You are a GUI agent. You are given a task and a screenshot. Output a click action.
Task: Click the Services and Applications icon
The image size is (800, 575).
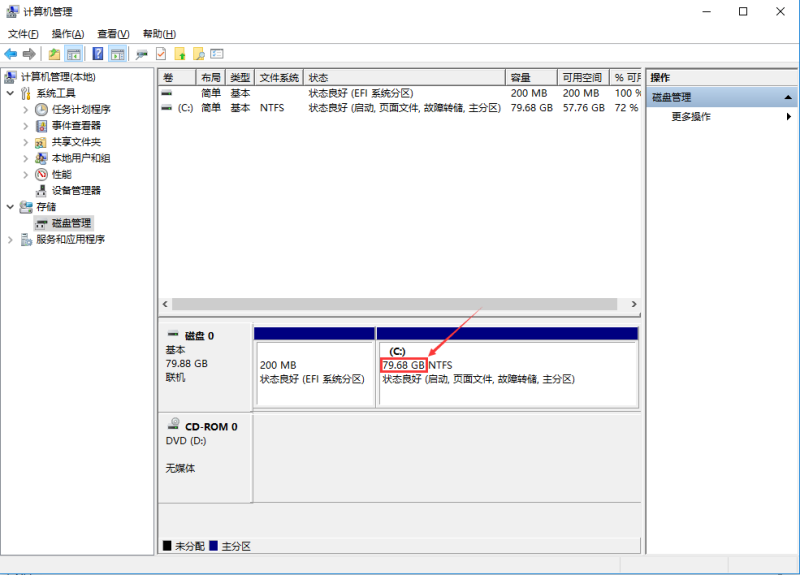(x=26, y=239)
